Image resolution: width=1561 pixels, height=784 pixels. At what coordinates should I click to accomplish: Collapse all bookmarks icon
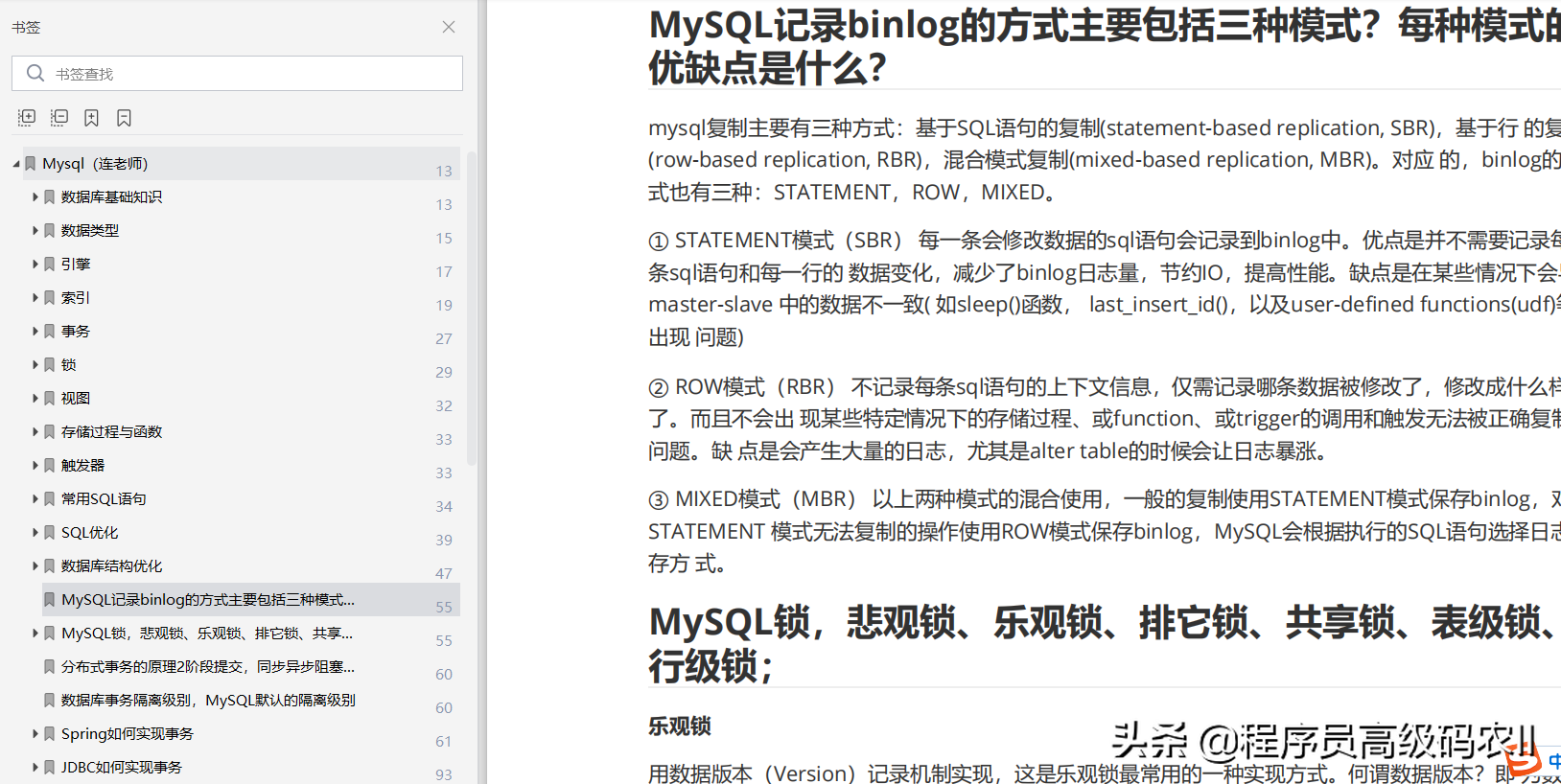pos(59,118)
